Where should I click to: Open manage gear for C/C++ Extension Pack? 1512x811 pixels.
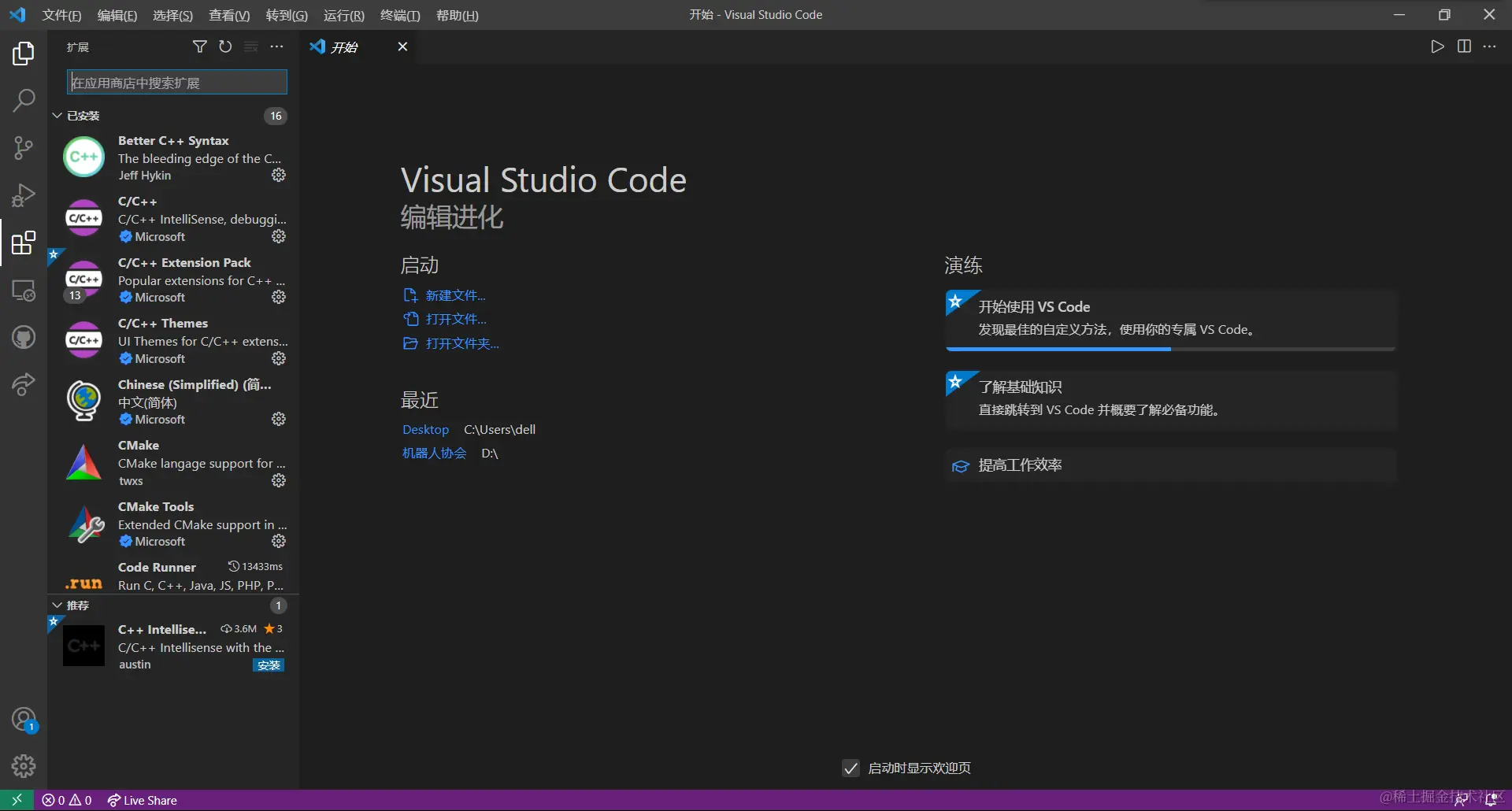coord(279,297)
